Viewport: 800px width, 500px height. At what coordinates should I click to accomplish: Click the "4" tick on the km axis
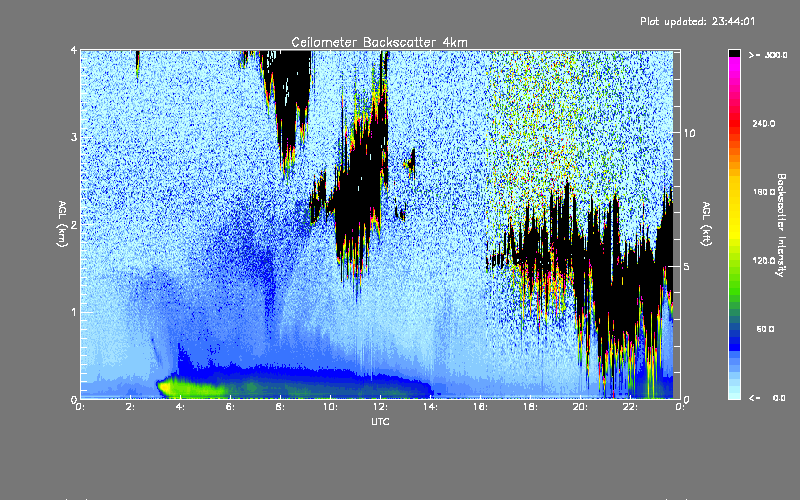pyautogui.click(x=74, y=50)
